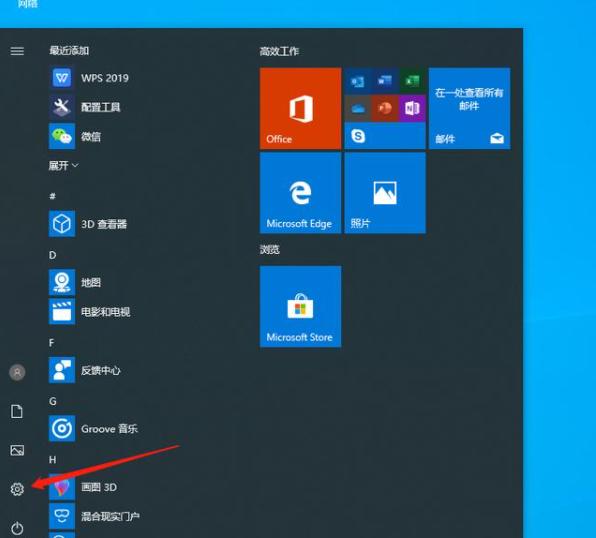Open the hamburger menu in Start
Screen dimensions: 596x538
17,51
